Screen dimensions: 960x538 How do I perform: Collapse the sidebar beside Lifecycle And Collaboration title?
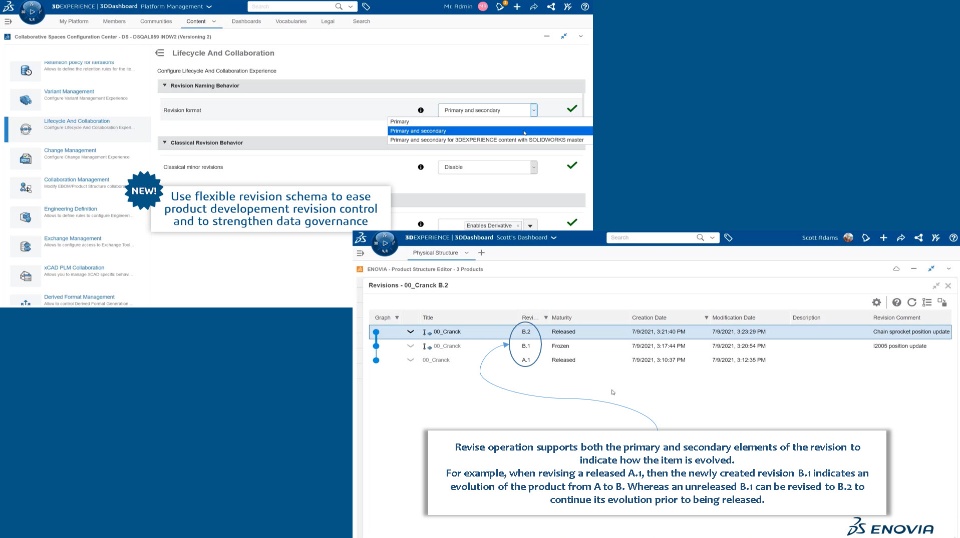[160, 53]
